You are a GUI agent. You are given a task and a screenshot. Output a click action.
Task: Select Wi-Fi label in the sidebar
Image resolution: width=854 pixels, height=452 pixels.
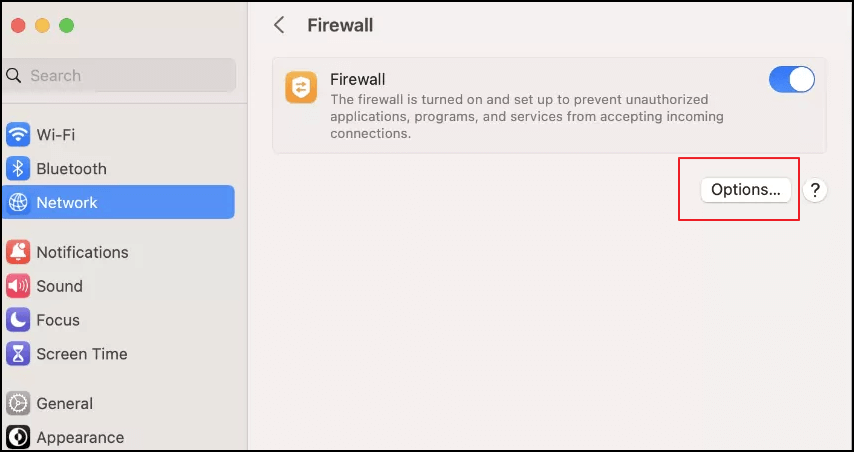point(56,135)
